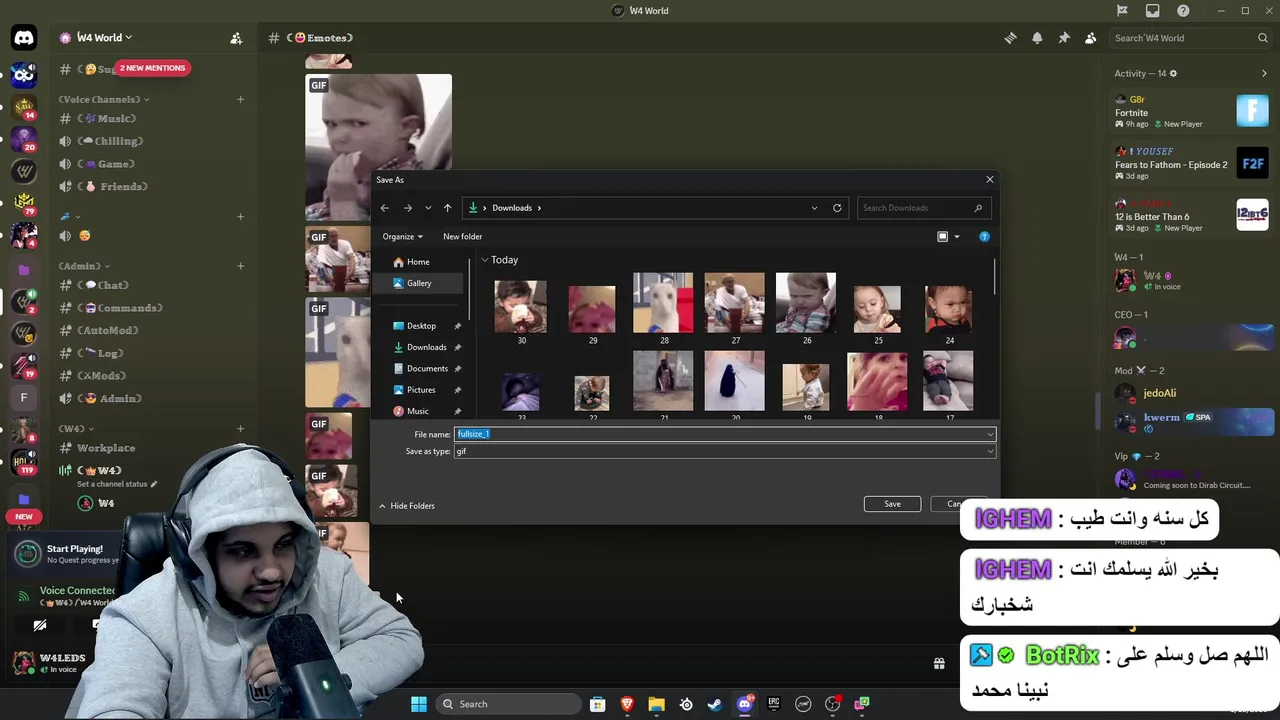Viewport: 1280px width, 720px height.
Task: Add a channel to Voice Channels category
Action: [x=240, y=99]
